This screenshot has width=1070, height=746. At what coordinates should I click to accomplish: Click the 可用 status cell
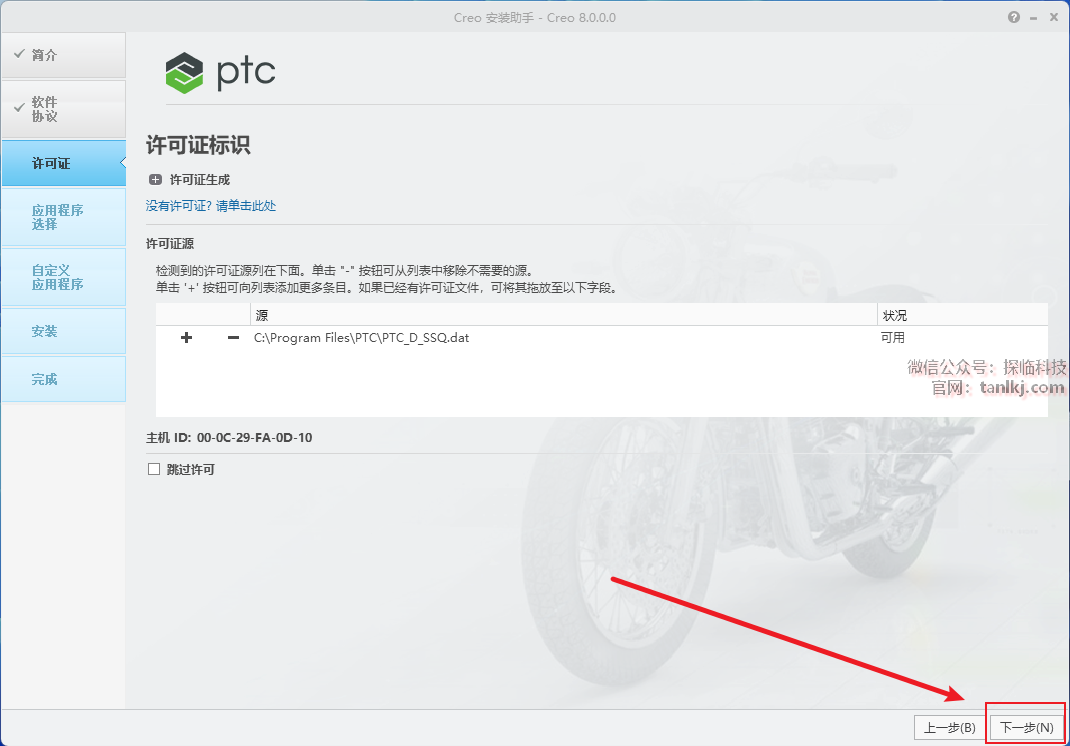click(893, 338)
